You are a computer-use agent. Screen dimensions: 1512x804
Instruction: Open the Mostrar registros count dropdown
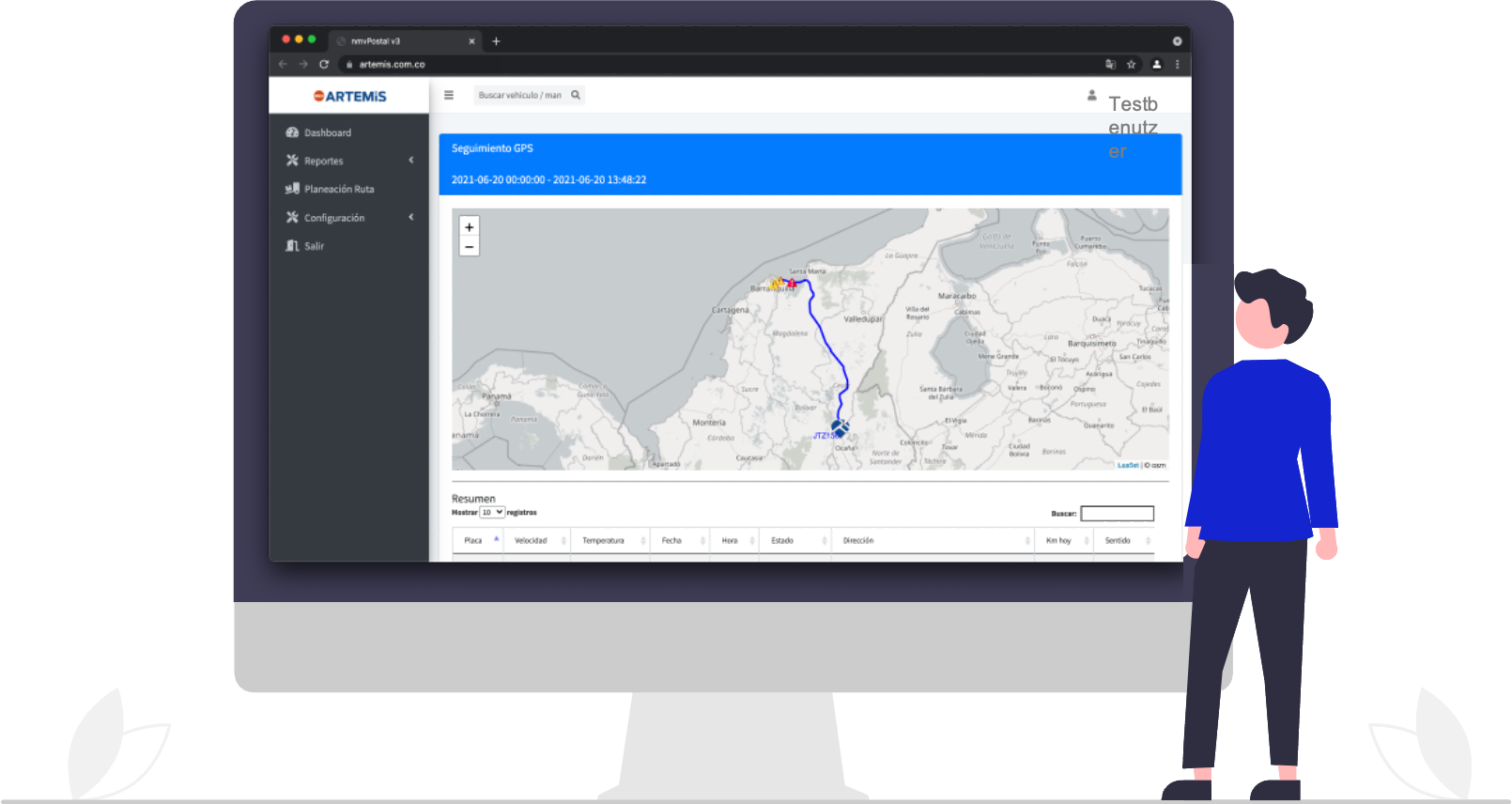click(x=492, y=513)
